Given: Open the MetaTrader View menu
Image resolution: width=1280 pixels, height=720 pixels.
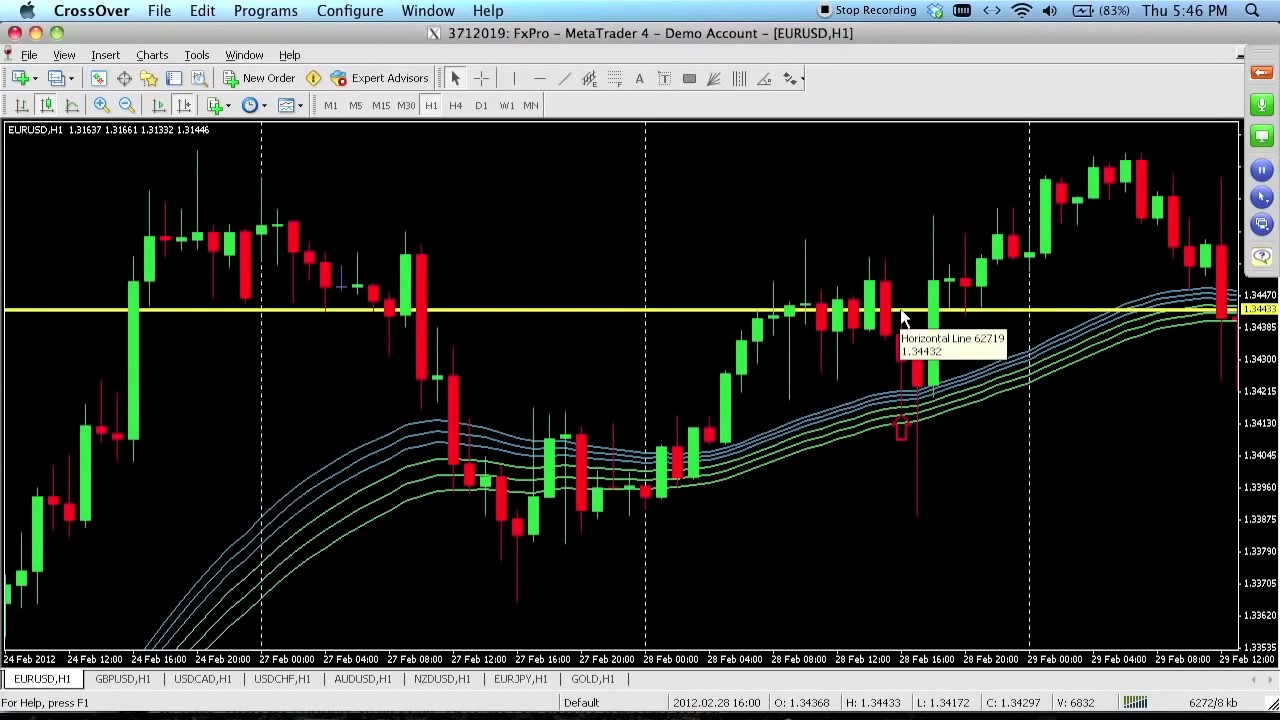Looking at the screenshot, I should [64, 55].
